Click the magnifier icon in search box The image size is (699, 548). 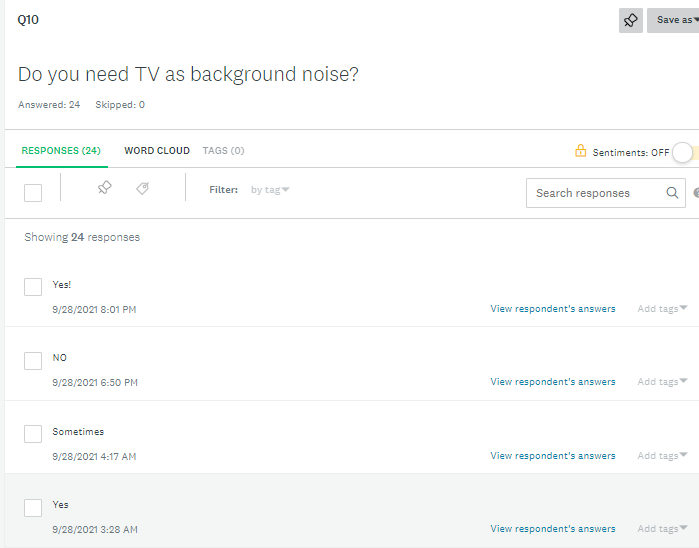672,193
